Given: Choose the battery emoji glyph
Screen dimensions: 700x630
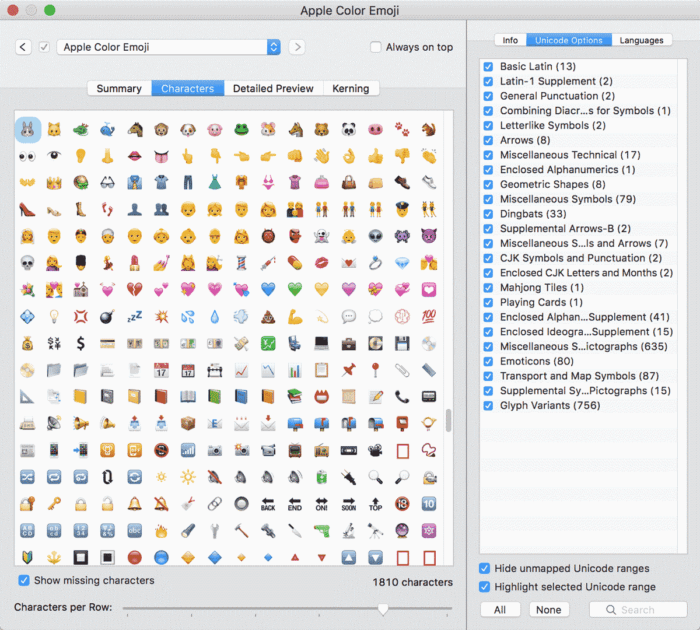Looking at the screenshot, I should [322, 477].
